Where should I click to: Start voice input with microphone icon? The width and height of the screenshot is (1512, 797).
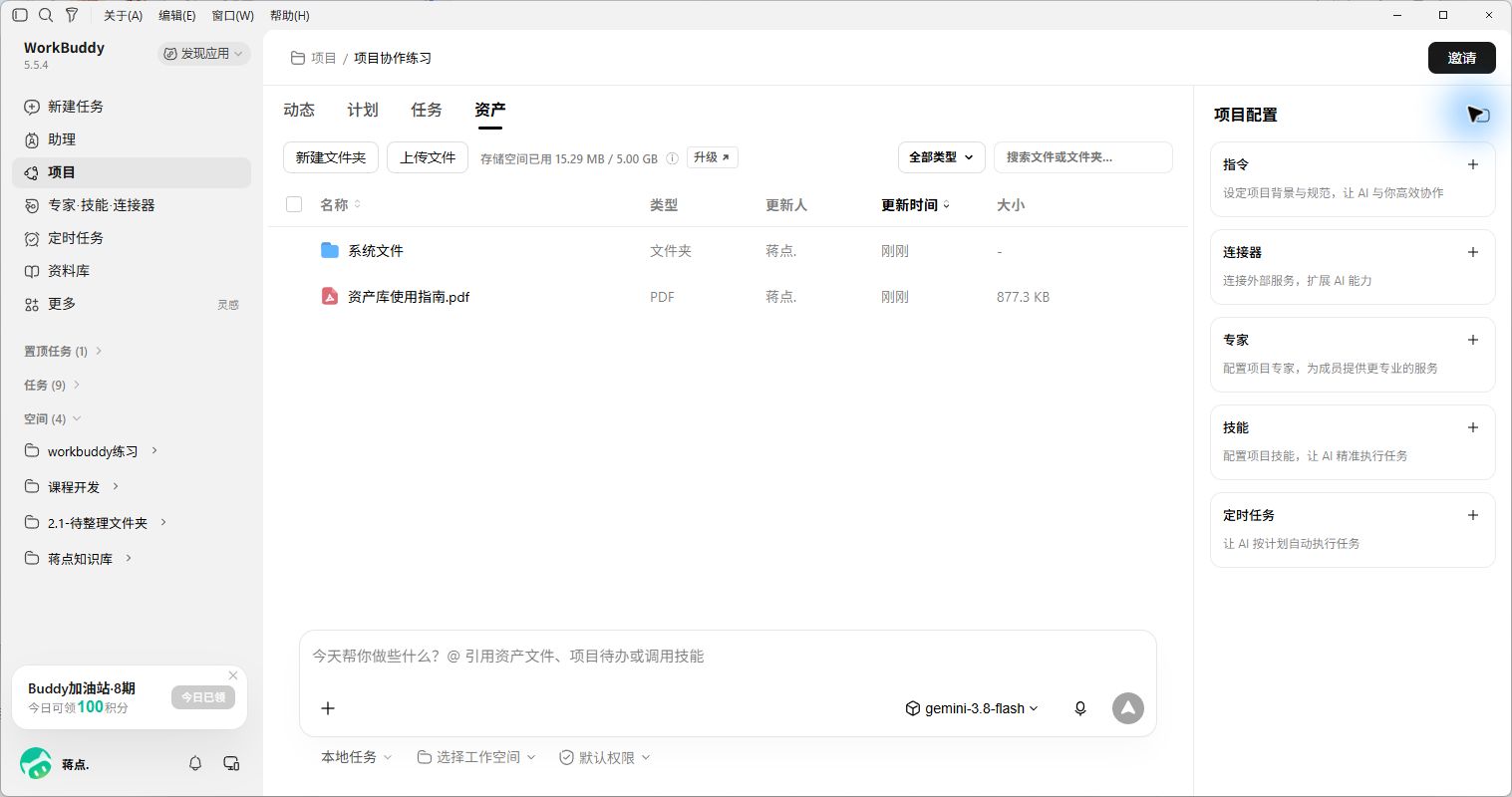(1080, 708)
